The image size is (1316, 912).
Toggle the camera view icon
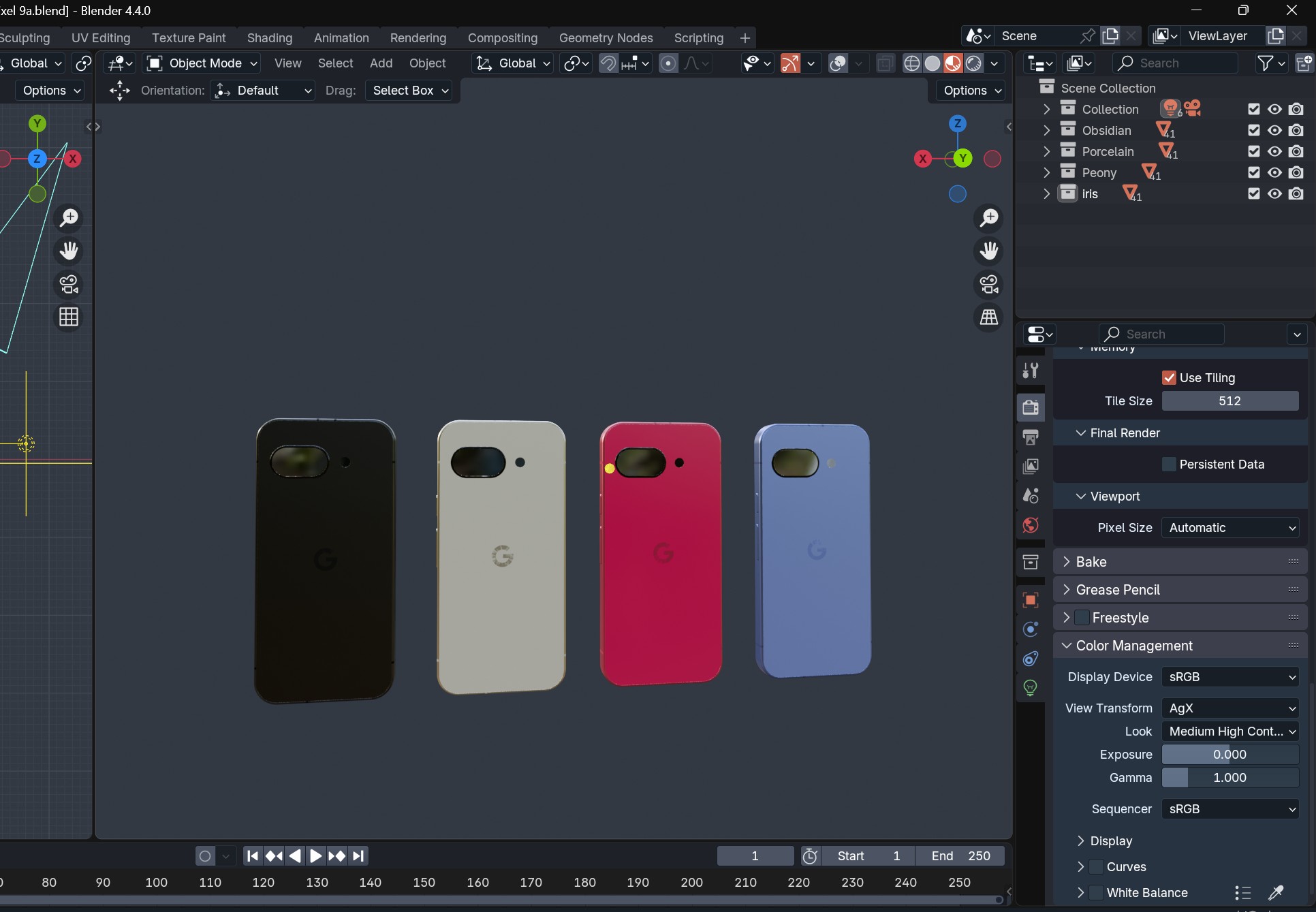989,284
